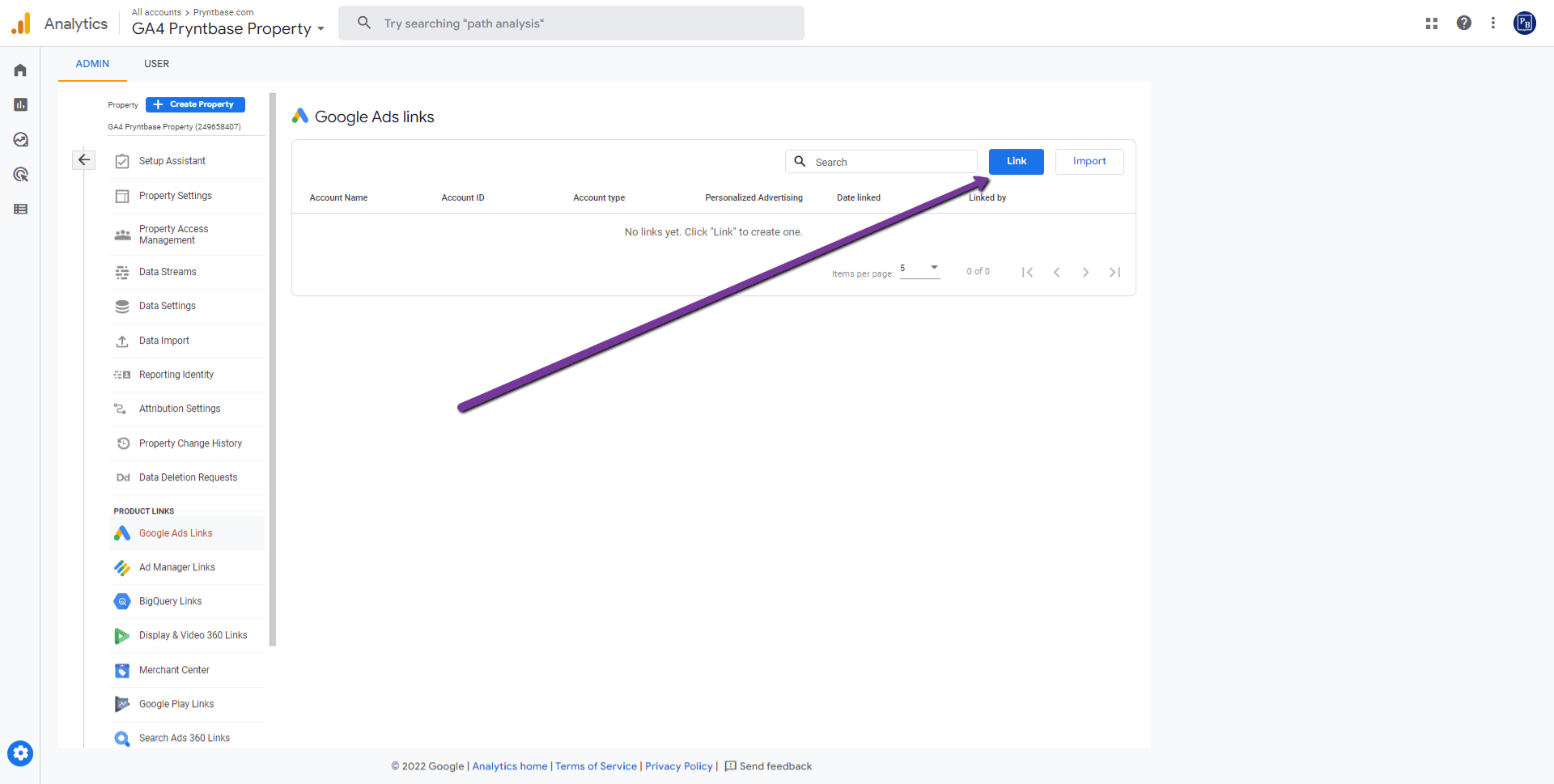Focus the Google Ads links Search field

(x=881, y=162)
